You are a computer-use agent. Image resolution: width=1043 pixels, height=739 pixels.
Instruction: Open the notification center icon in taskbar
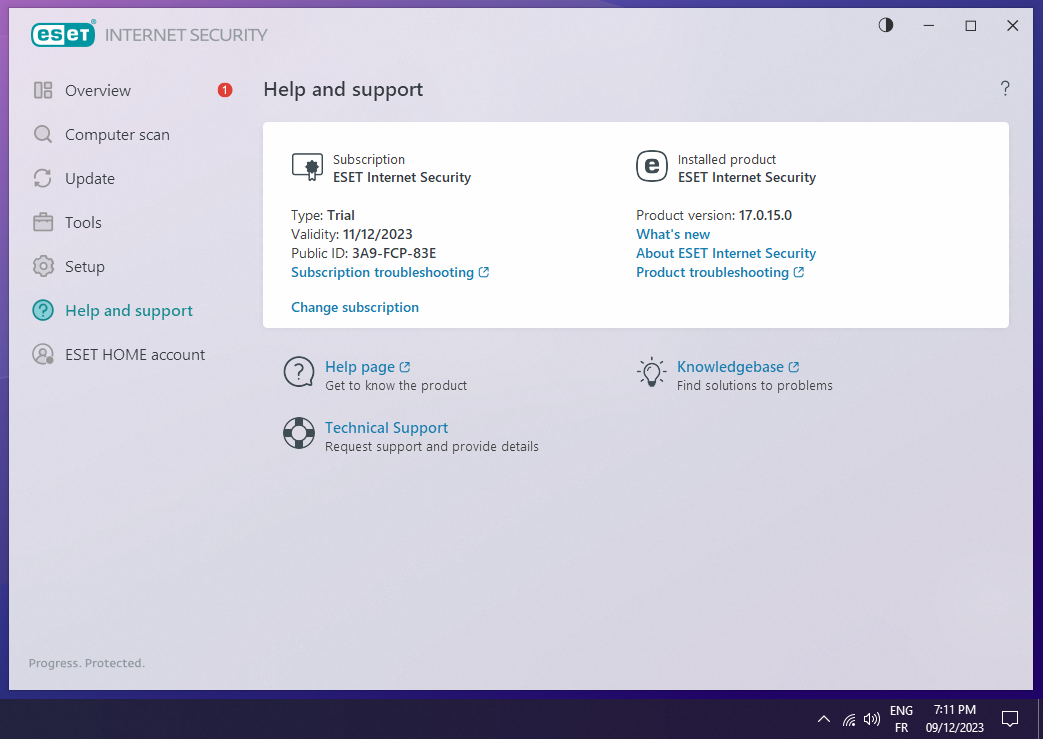pos(1010,719)
